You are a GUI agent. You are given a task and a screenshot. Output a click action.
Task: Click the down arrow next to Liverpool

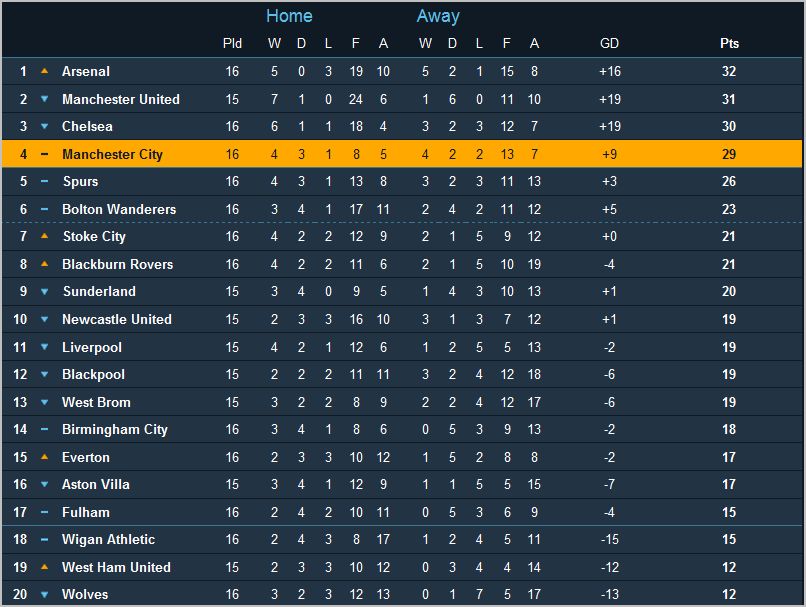44,347
